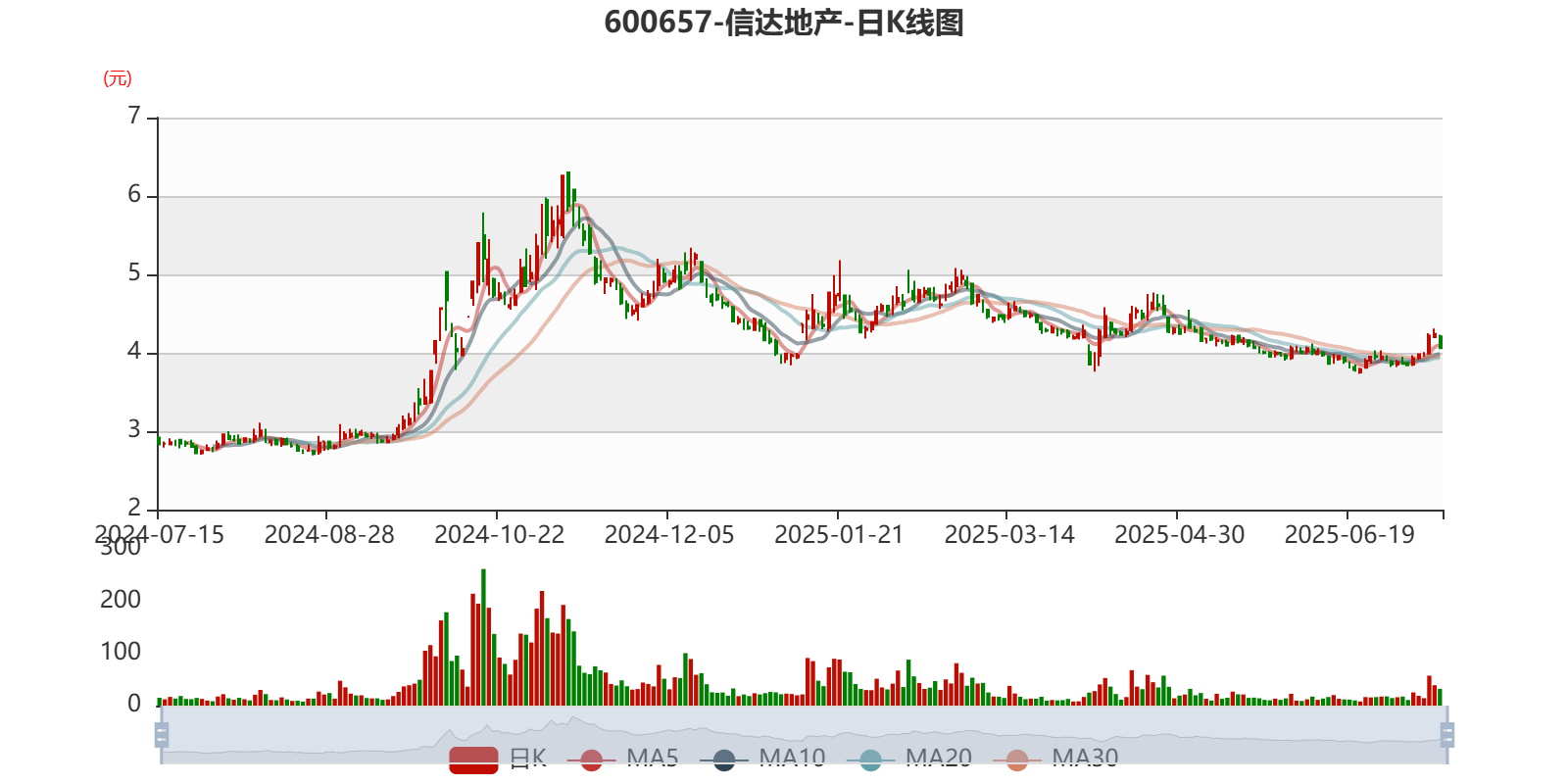Click the 2024-12-05 date label on the axis
Image resolution: width=1568 pixels, height=784 pixels.
click(x=669, y=535)
